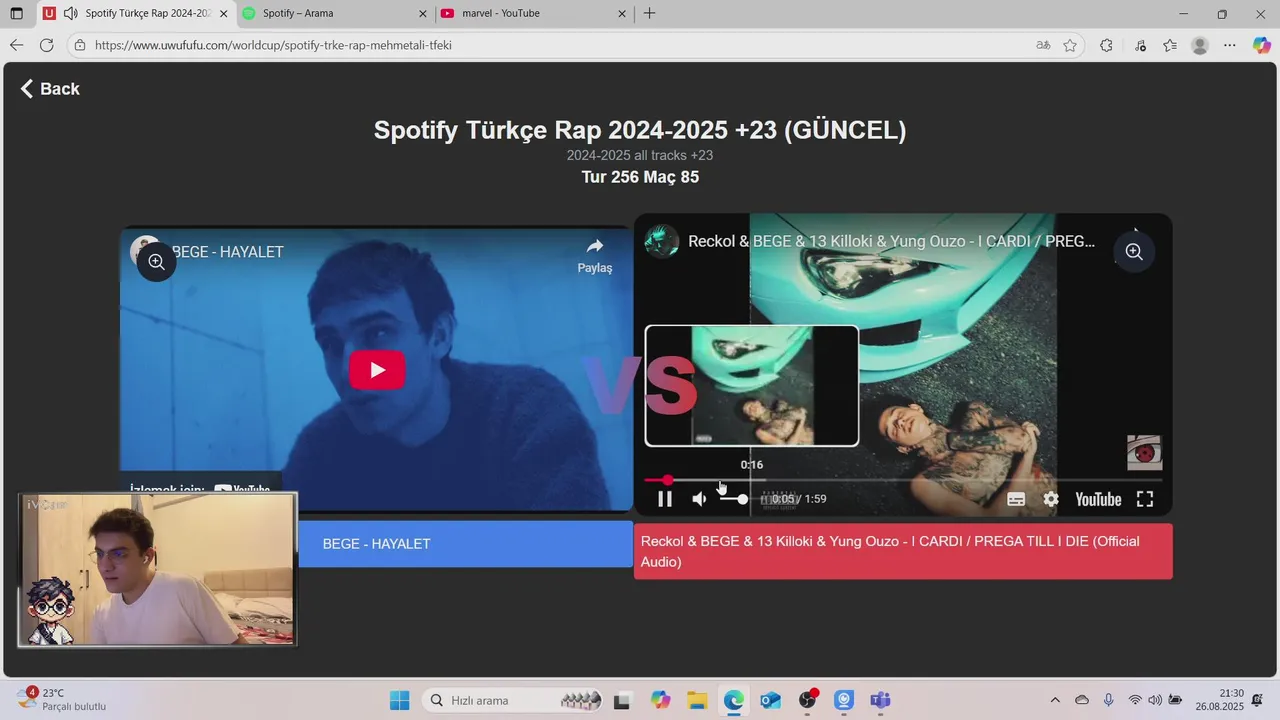Mute the Reckol video's volume speaker icon
The height and width of the screenshot is (720, 1280).
tap(699, 499)
